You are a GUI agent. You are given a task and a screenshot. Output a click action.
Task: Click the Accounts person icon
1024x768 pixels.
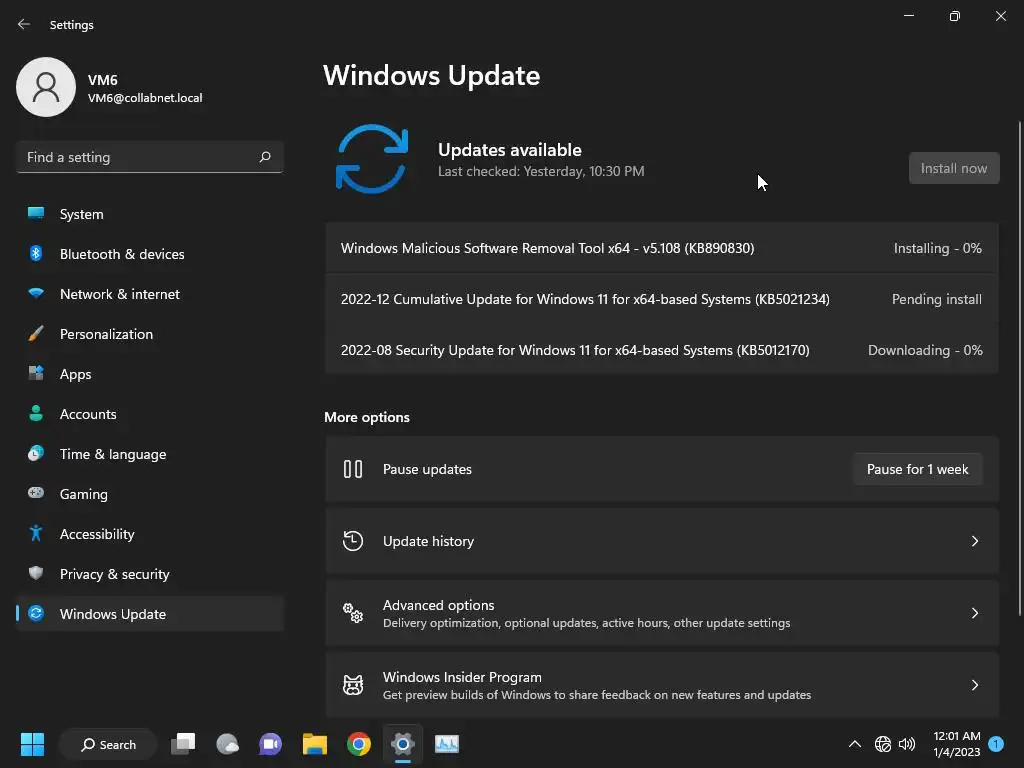coord(36,413)
